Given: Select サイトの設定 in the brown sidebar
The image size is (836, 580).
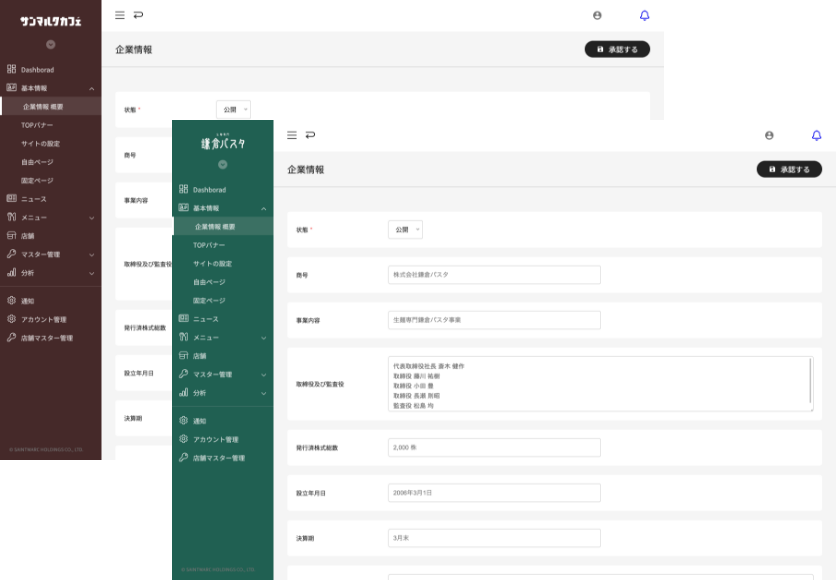Looking at the screenshot, I should 41,143.
